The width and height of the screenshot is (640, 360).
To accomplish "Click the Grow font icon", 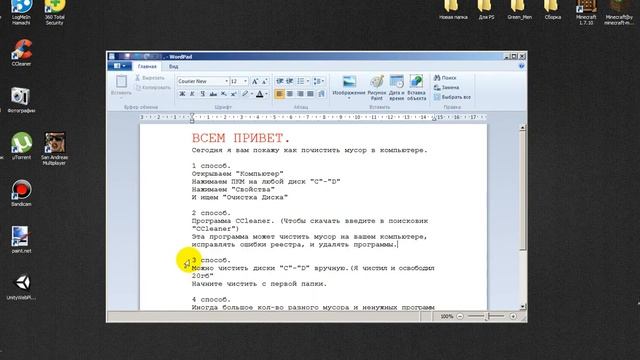I will tap(255, 81).
